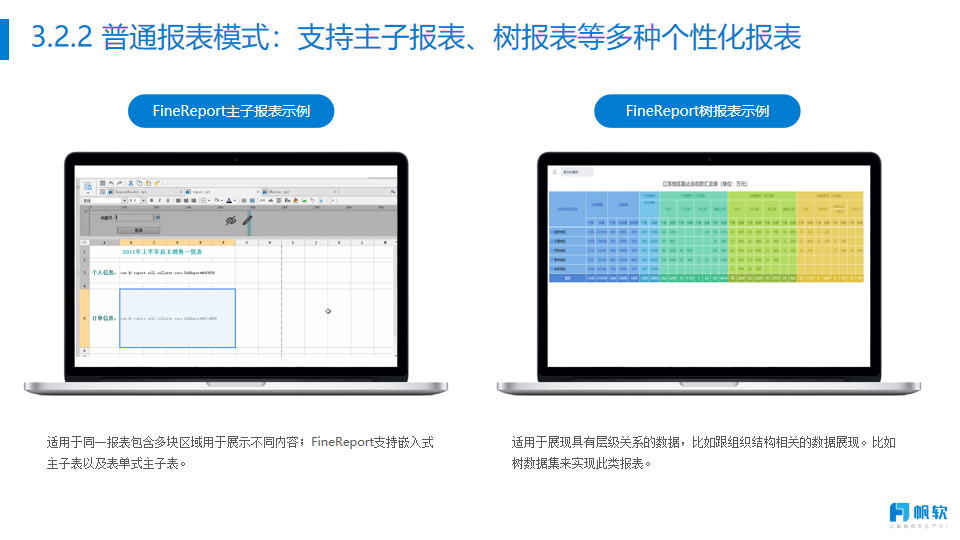Open the dropdown button beside the 销售员 field
The height and width of the screenshot is (540, 960).
[x=157, y=217]
